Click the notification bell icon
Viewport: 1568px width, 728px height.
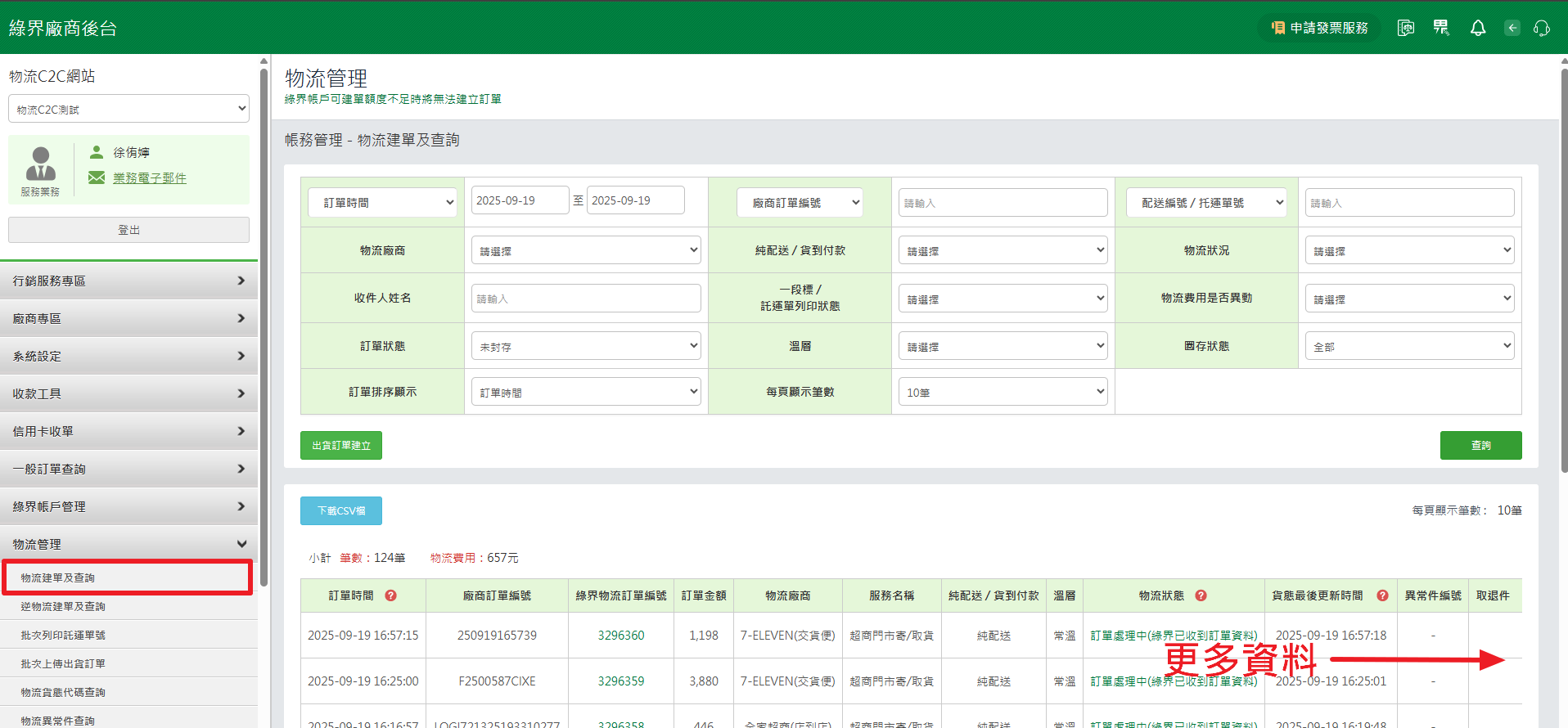pyautogui.click(x=1477, y=29)
